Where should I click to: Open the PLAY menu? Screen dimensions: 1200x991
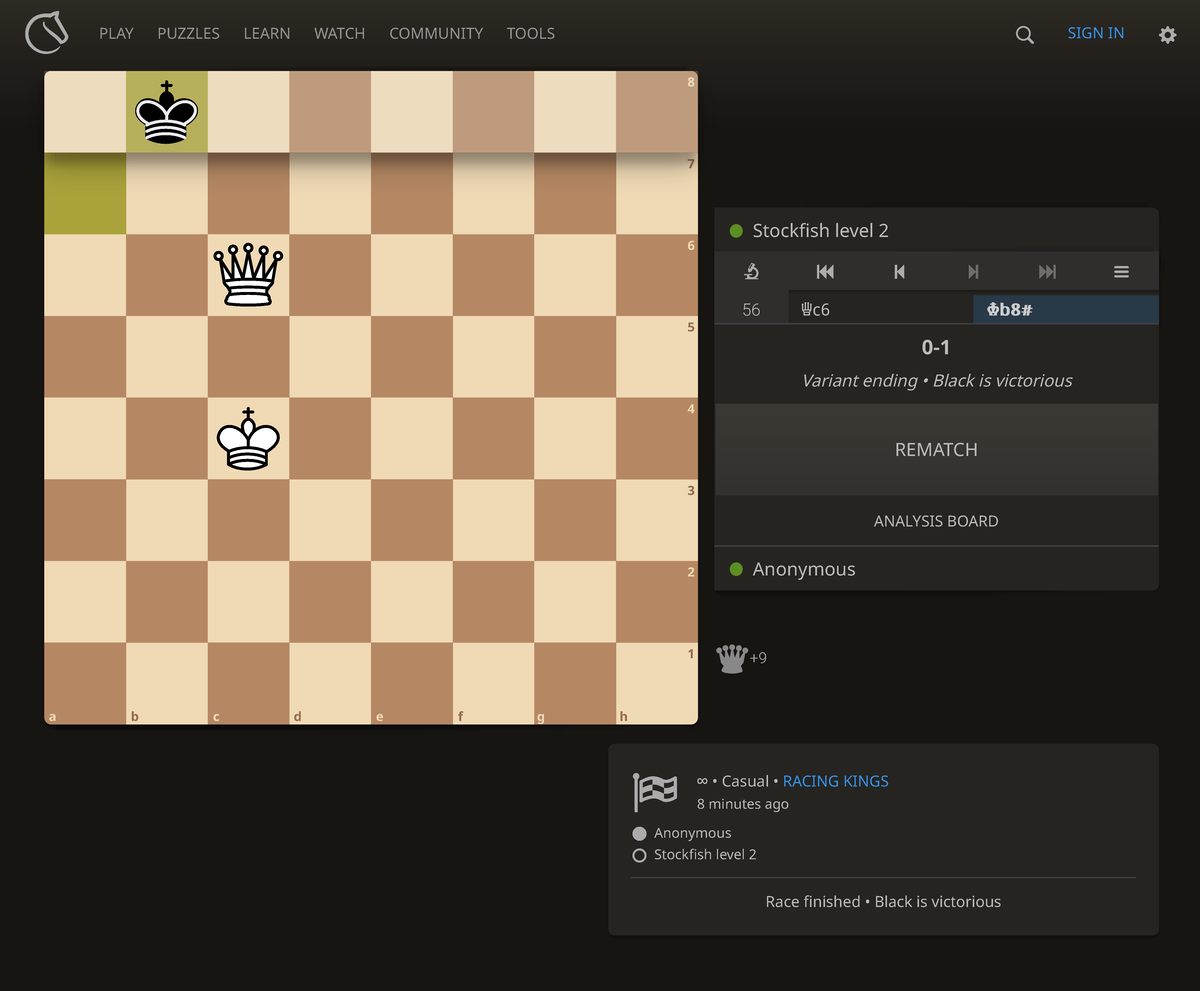tap(116, 33)
